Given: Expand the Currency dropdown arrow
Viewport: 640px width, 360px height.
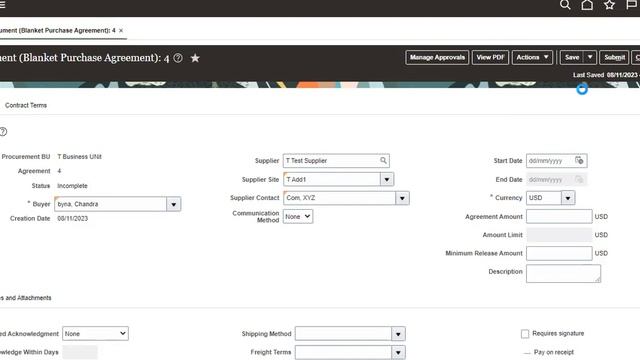Looking at the screenshot, I should tap(568, 198).
